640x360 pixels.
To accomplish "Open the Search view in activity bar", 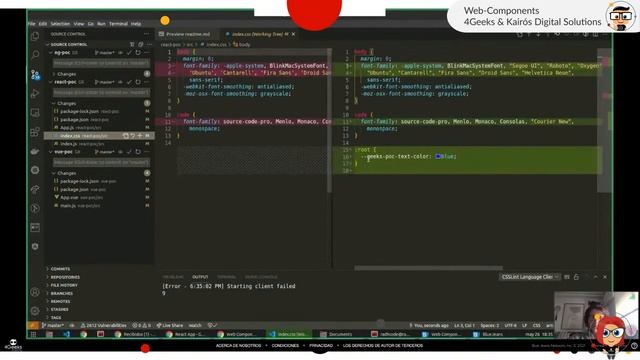I will [x=35, y=55].
